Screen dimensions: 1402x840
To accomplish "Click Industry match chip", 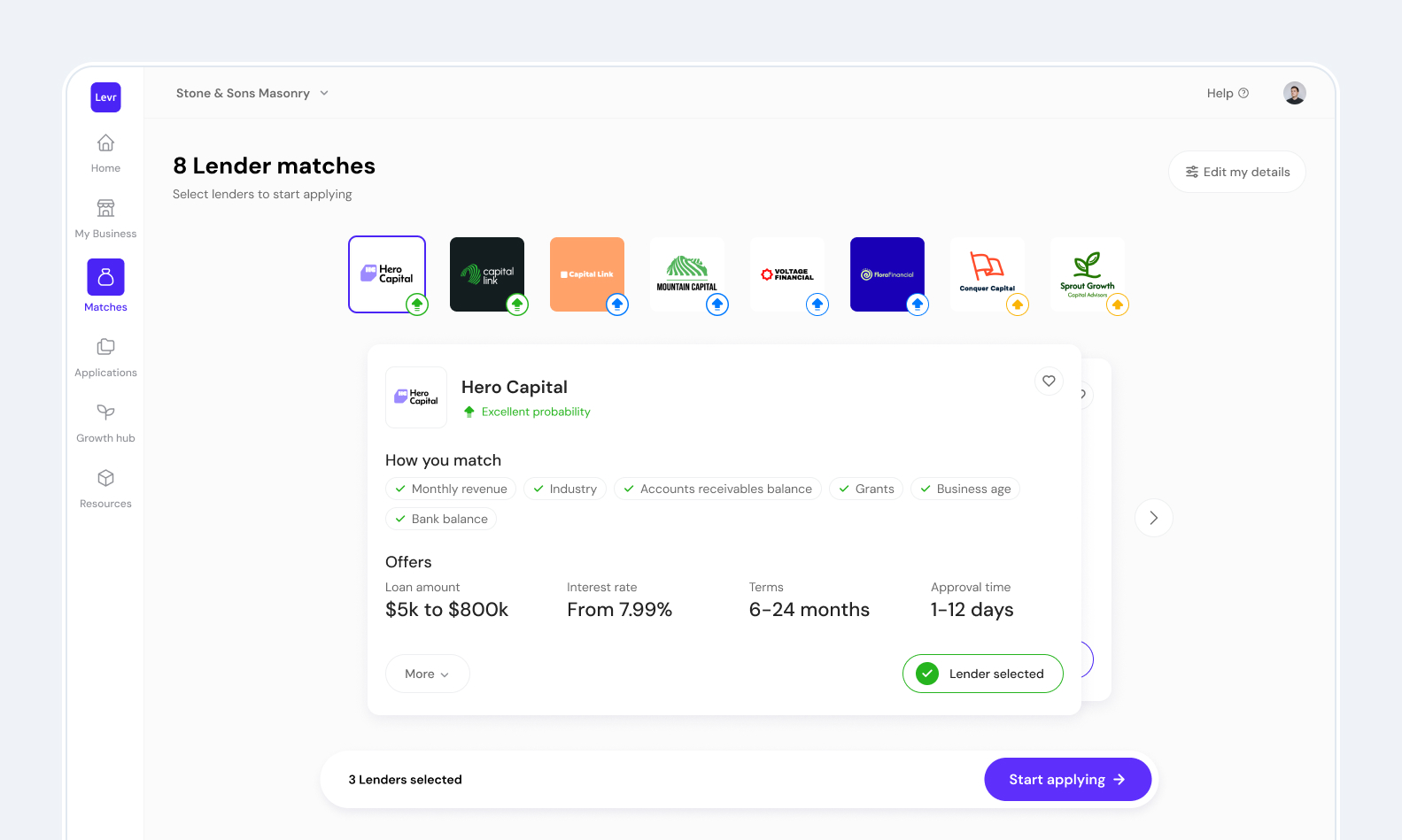I will coord(564,489).
